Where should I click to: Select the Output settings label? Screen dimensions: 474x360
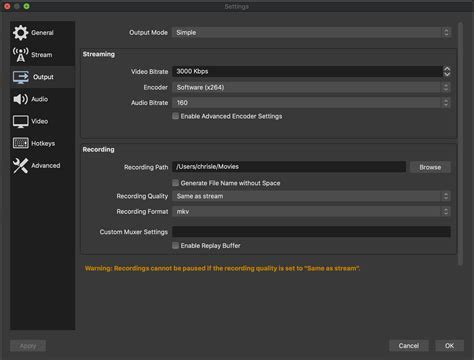(43, 77)
